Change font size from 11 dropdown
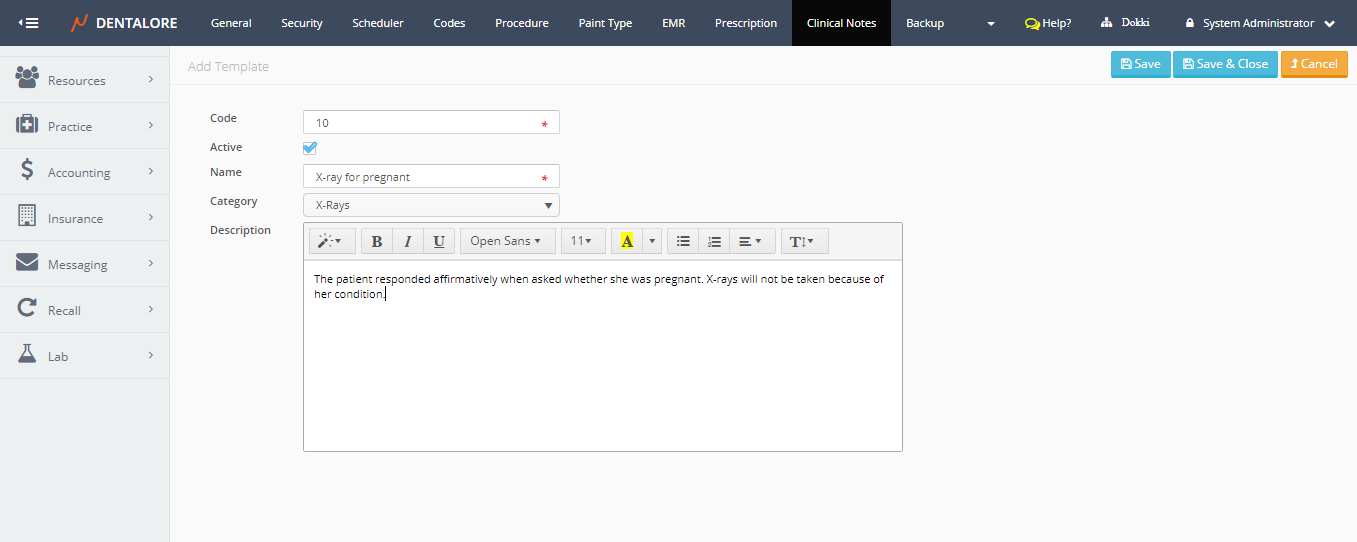Screen dimensions: 1357x542 582,241
